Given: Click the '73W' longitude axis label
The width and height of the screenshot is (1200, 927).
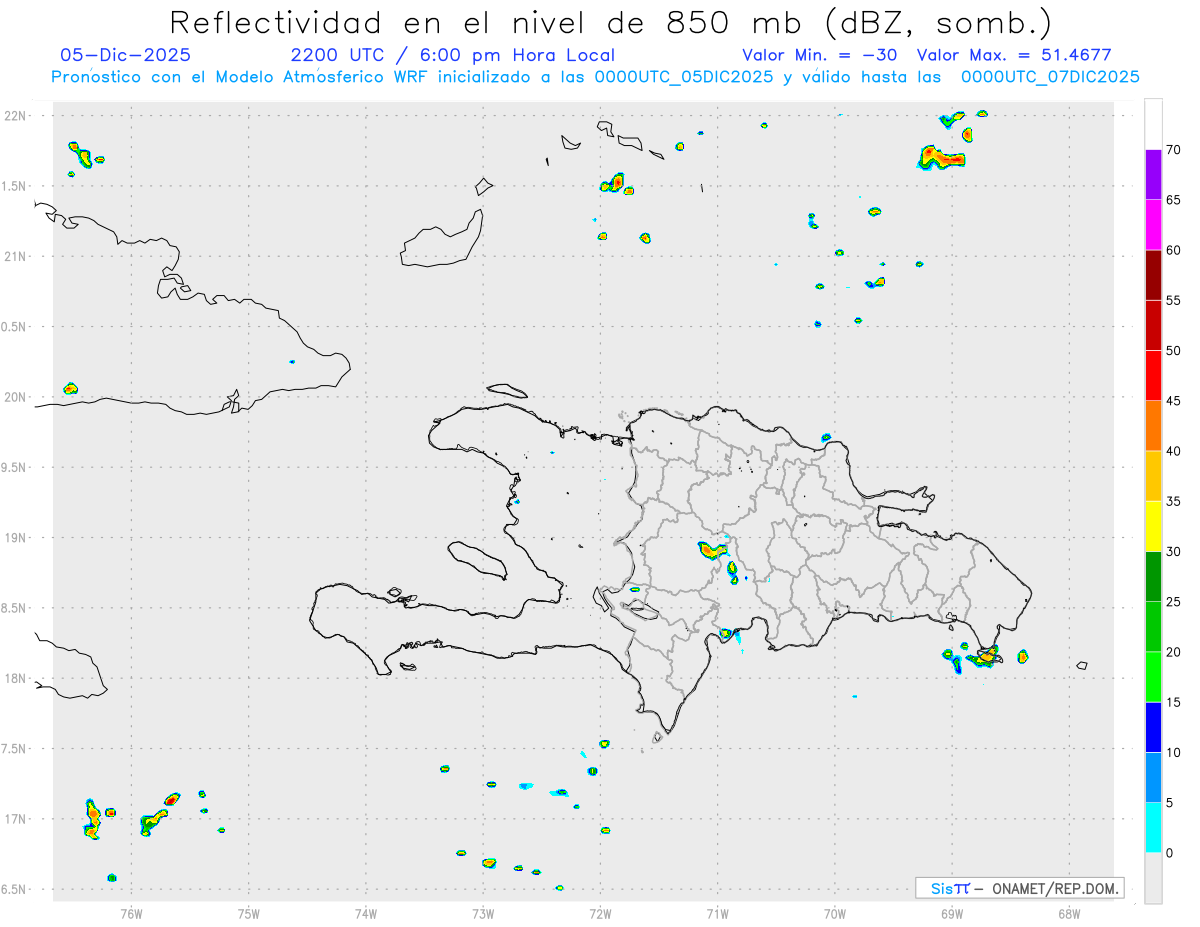Looking at the screenshot, I should (x=483, y=912).
